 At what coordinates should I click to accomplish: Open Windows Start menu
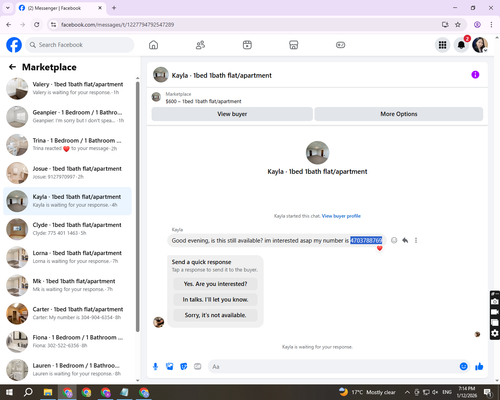coord(9,392)
